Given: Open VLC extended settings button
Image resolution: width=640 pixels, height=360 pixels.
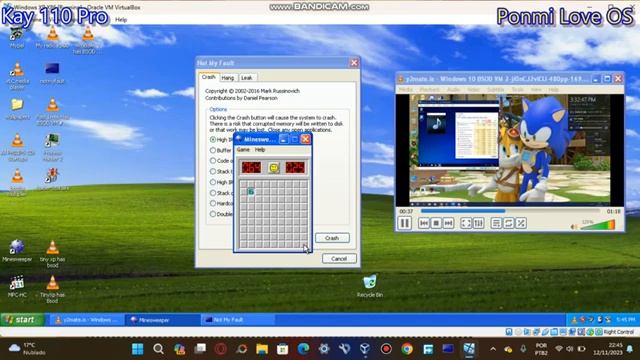Looking at the screenshot, I should coord(478,223).
